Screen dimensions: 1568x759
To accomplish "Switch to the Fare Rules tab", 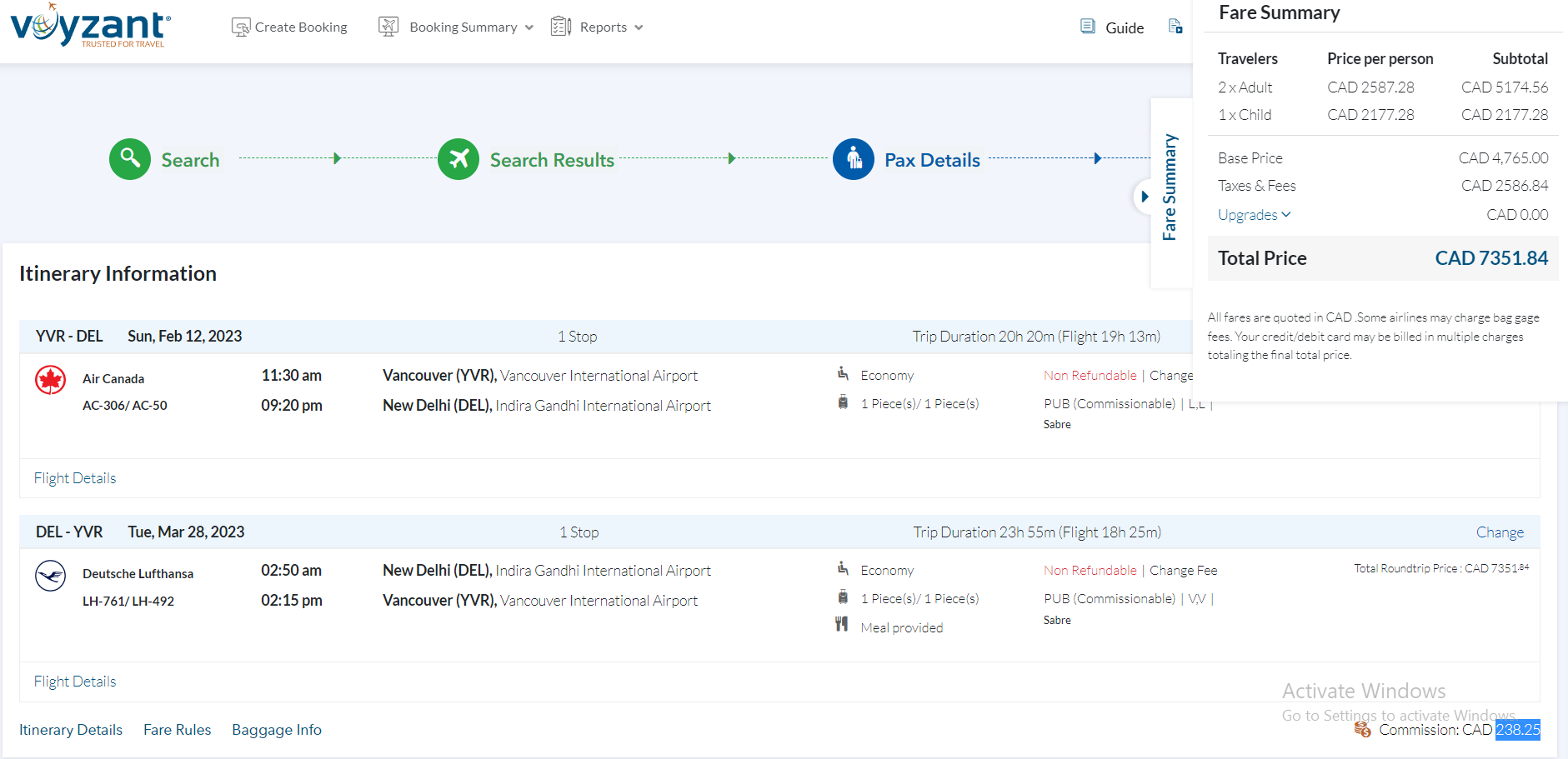I will [x=178, y=730].
